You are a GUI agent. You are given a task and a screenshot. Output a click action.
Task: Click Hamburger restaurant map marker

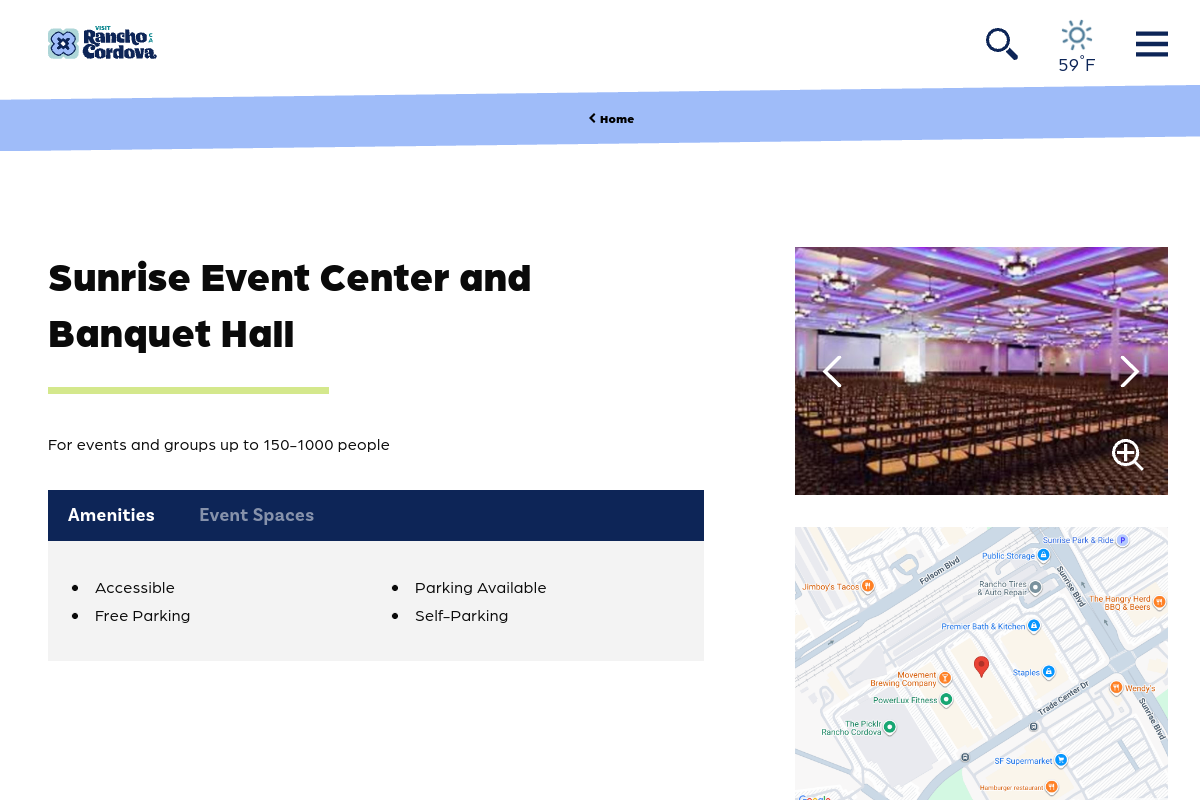(x=1051, y=787)
